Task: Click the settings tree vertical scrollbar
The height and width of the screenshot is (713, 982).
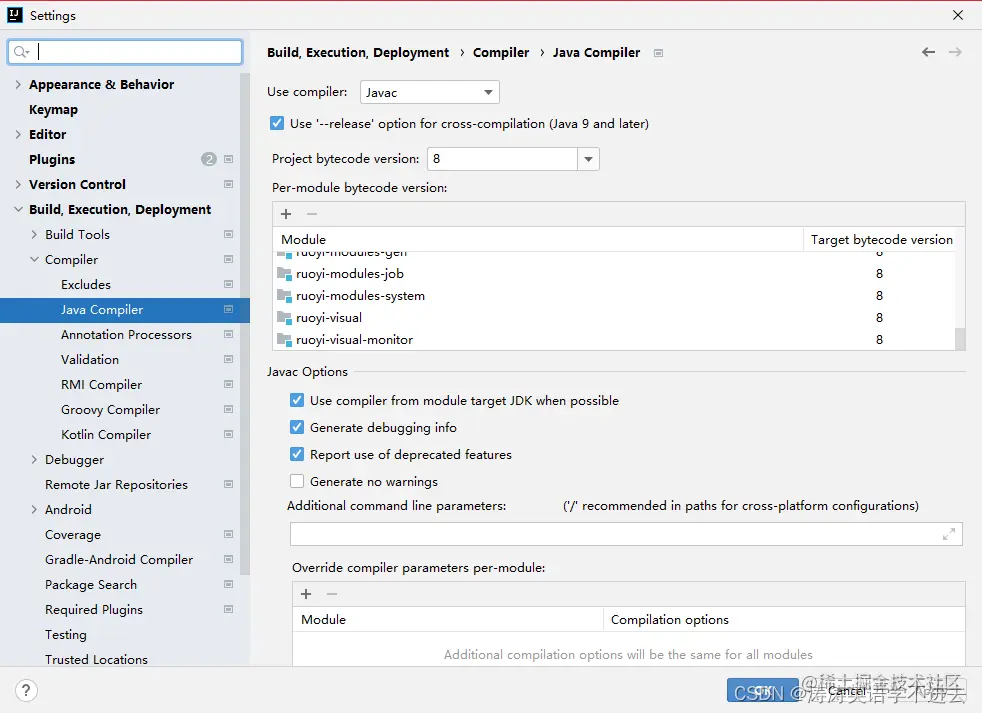Action: [245, 324]
